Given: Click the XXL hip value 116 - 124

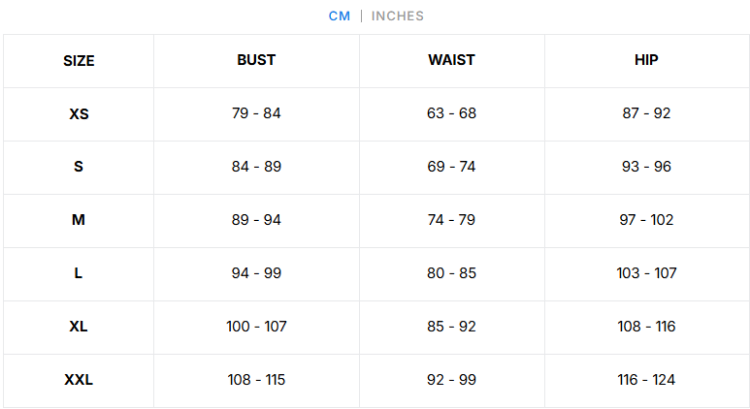Looking at the screenshot, I should (646, 380).
